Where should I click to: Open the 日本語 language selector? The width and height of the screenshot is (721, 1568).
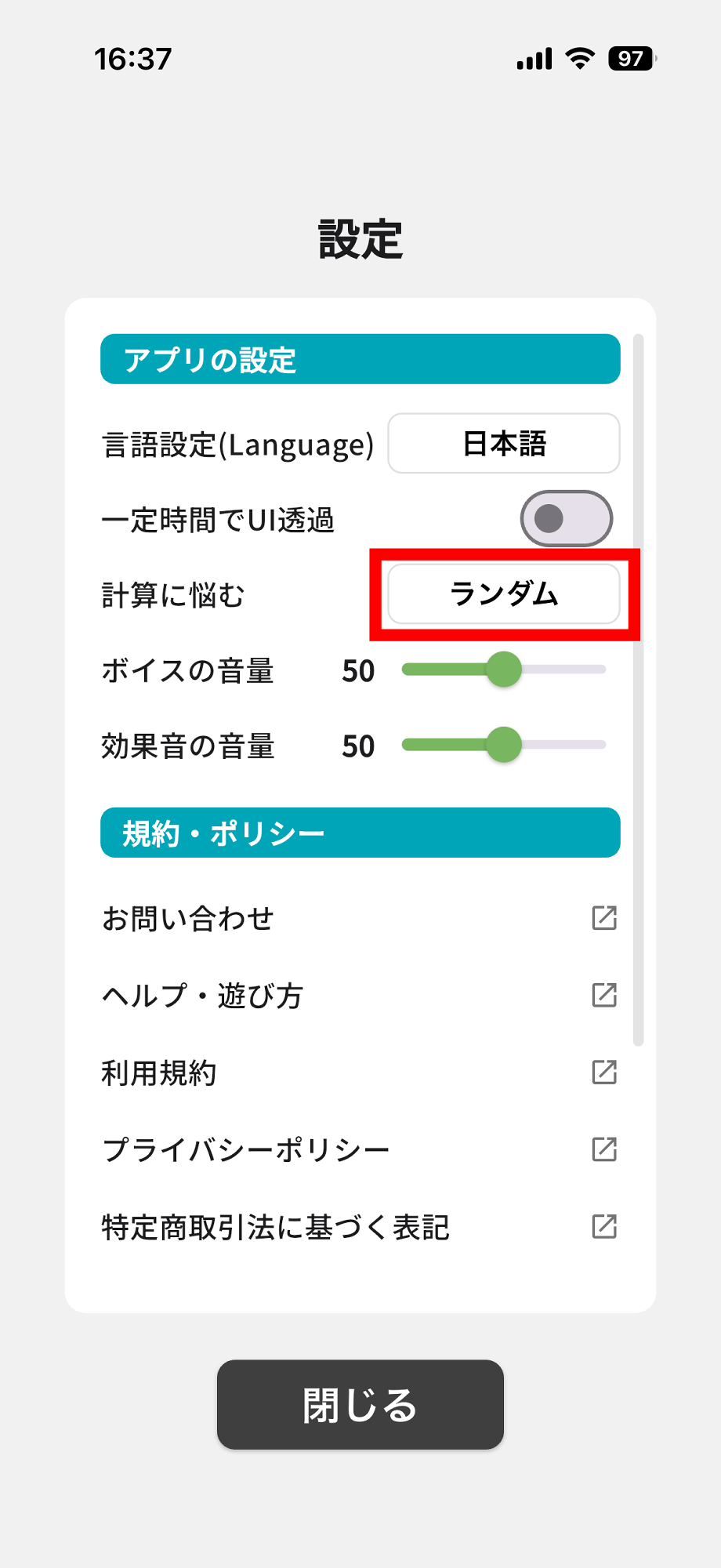click(504, 443)
